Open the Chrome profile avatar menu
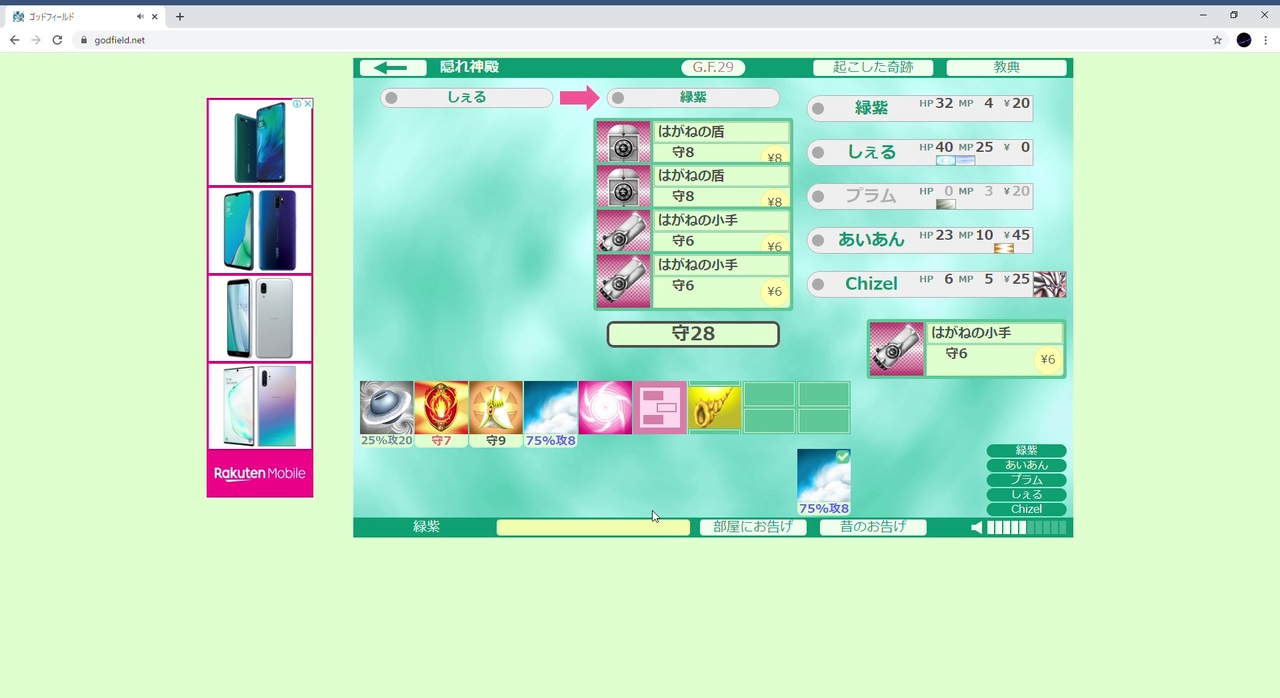Image resolution: width=1280 pixels, height=698 pixels. [x=1244, y=40]
